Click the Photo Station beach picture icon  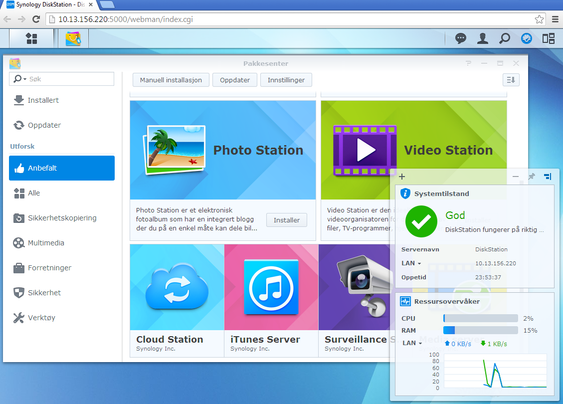175,150
